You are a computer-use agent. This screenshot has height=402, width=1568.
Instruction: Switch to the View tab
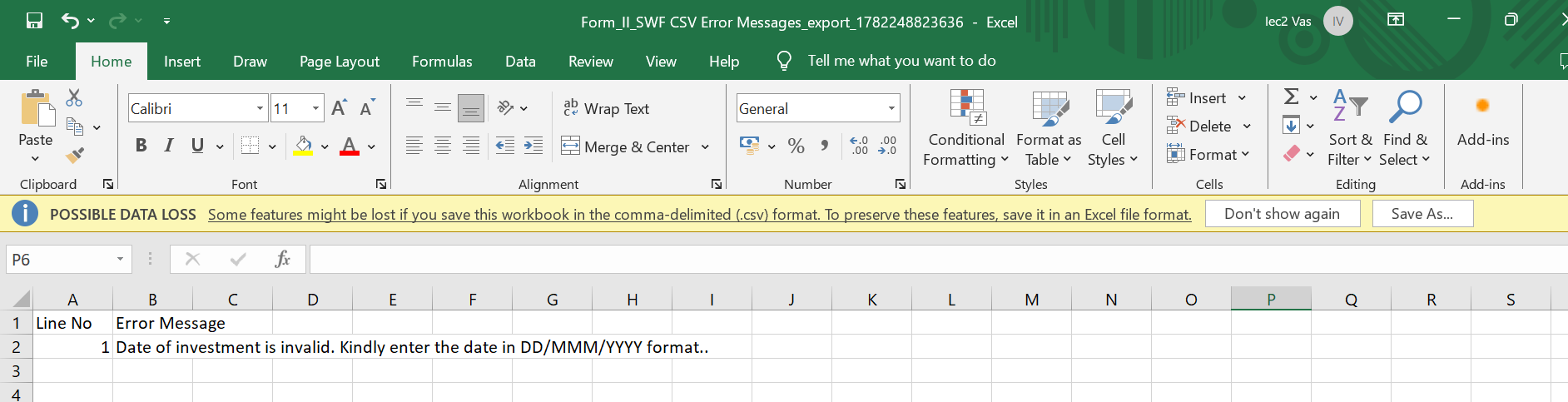pos(661,61)
